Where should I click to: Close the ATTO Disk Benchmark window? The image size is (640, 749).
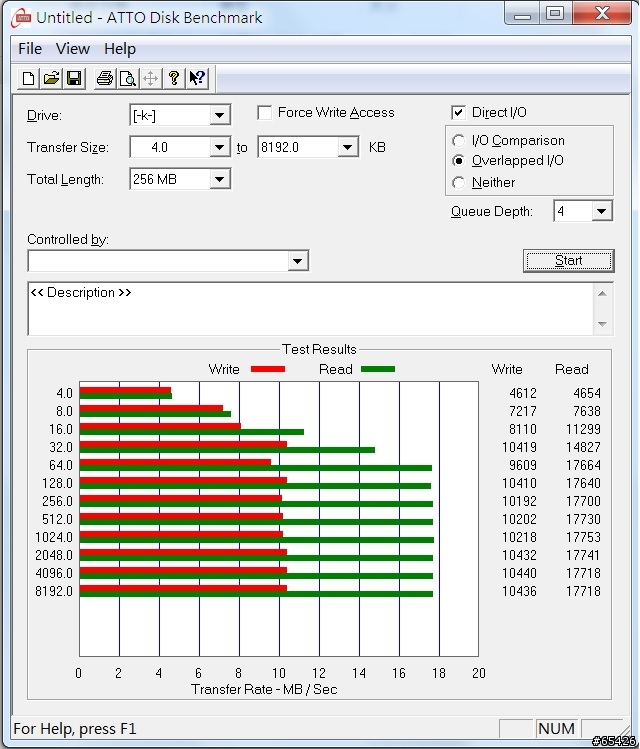(x=602, y=13)
